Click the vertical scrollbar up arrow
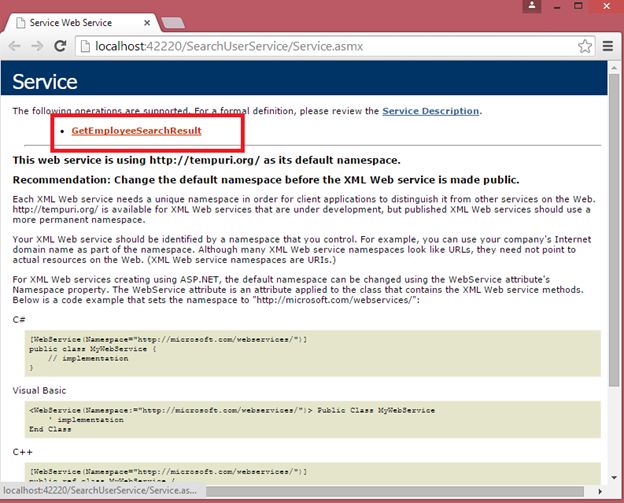Image resolution: width=624 pixels, height=503 pixels. pyautogui.click(x=614, y=68)
